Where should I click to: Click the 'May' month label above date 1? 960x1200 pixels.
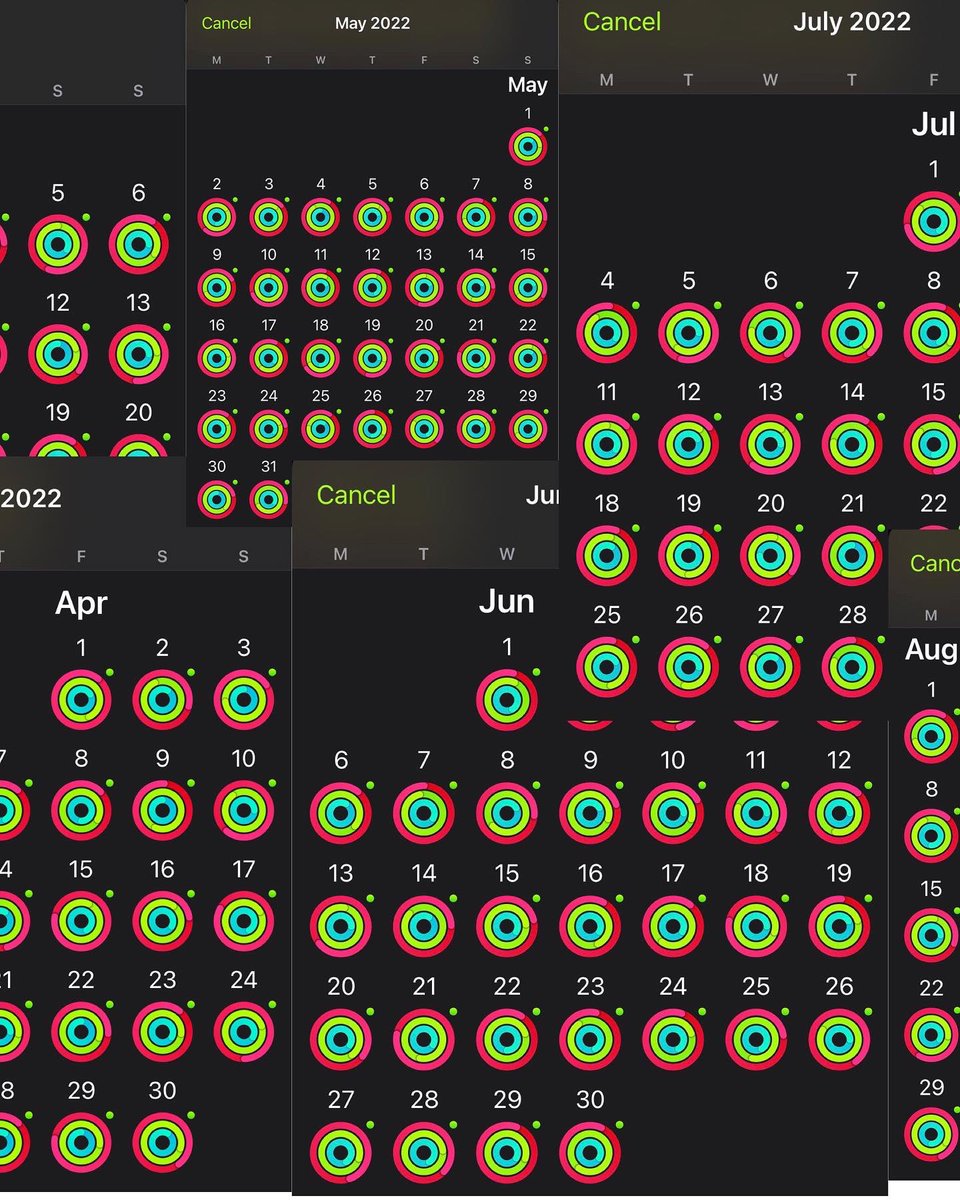[527, 85]
